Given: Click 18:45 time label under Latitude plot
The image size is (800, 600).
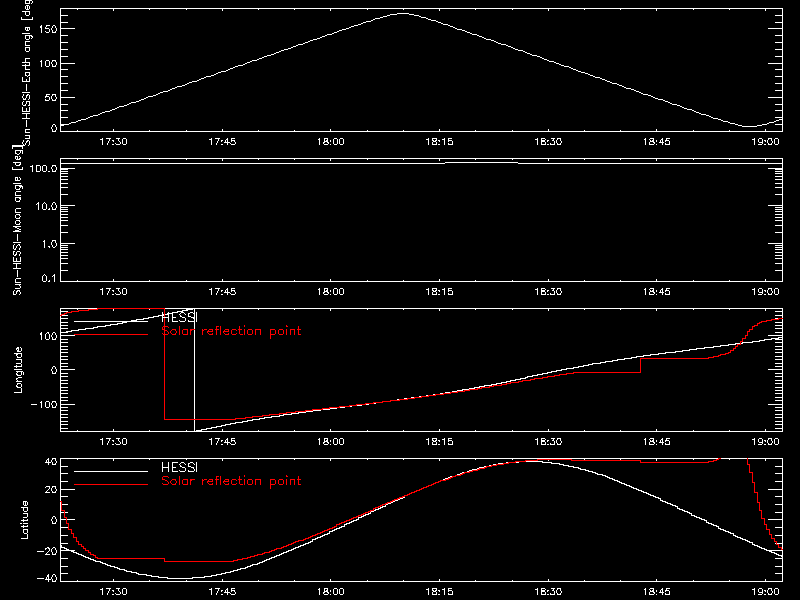Looking at the screenshot, I should 657,591.
